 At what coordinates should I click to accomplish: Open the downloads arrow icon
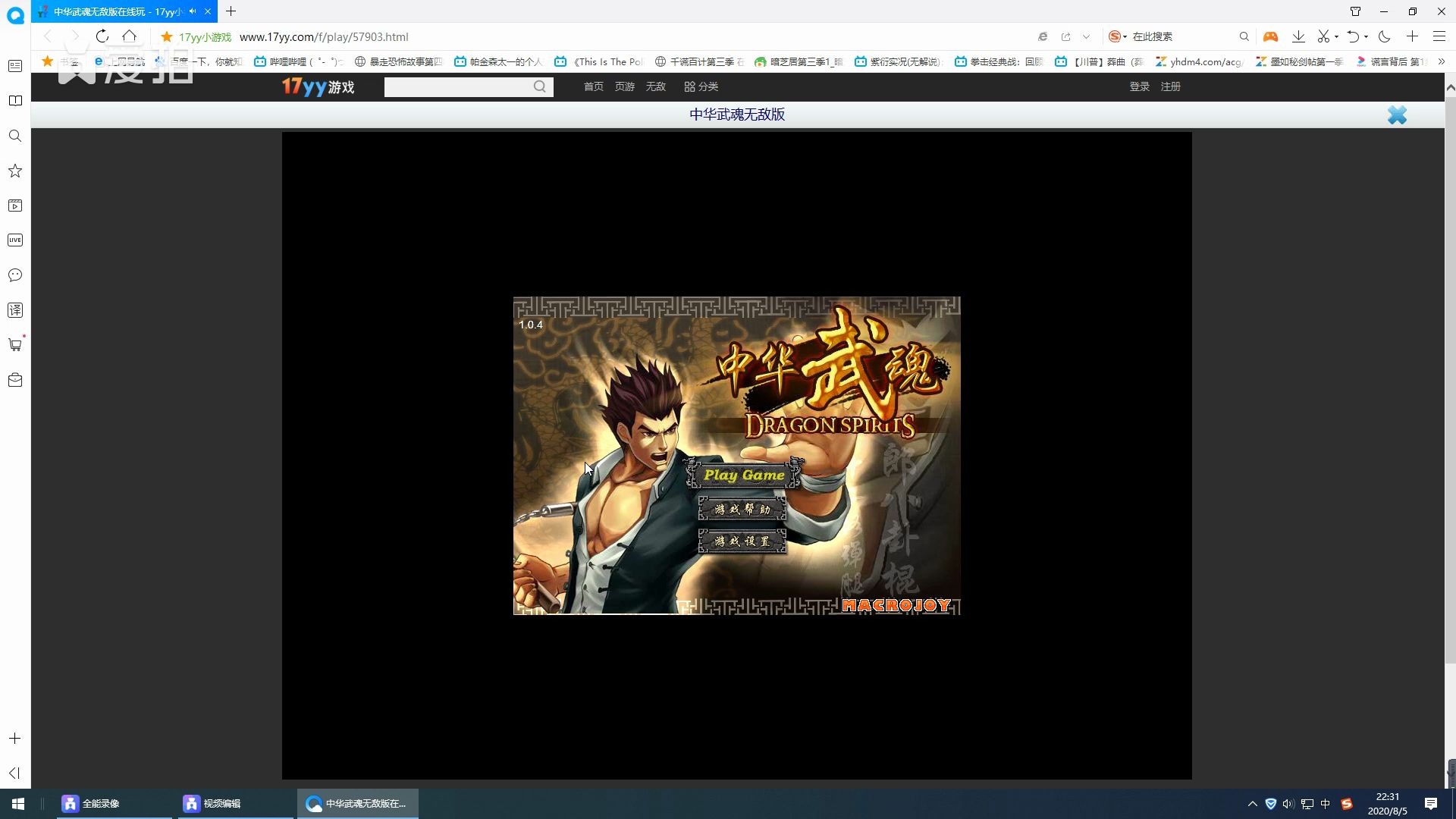[x=1298, y=36]
